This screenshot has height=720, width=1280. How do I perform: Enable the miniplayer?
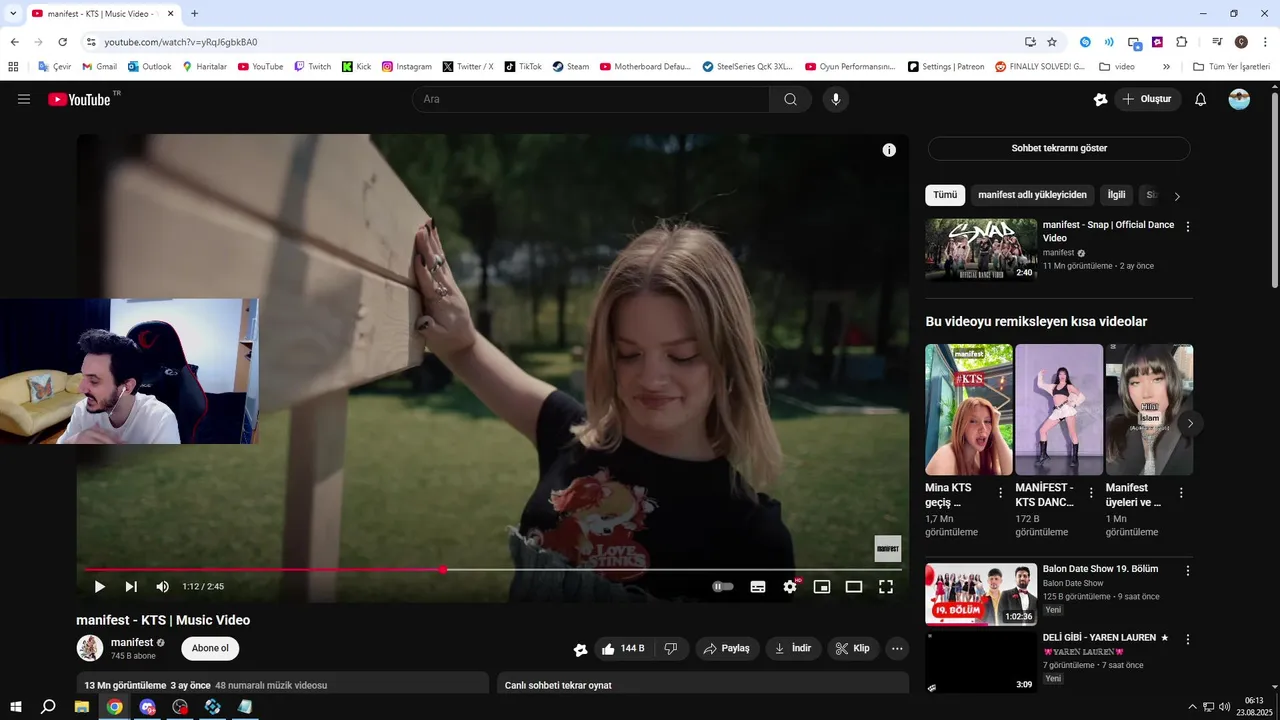pyautogui.click(x=822, y=587)
